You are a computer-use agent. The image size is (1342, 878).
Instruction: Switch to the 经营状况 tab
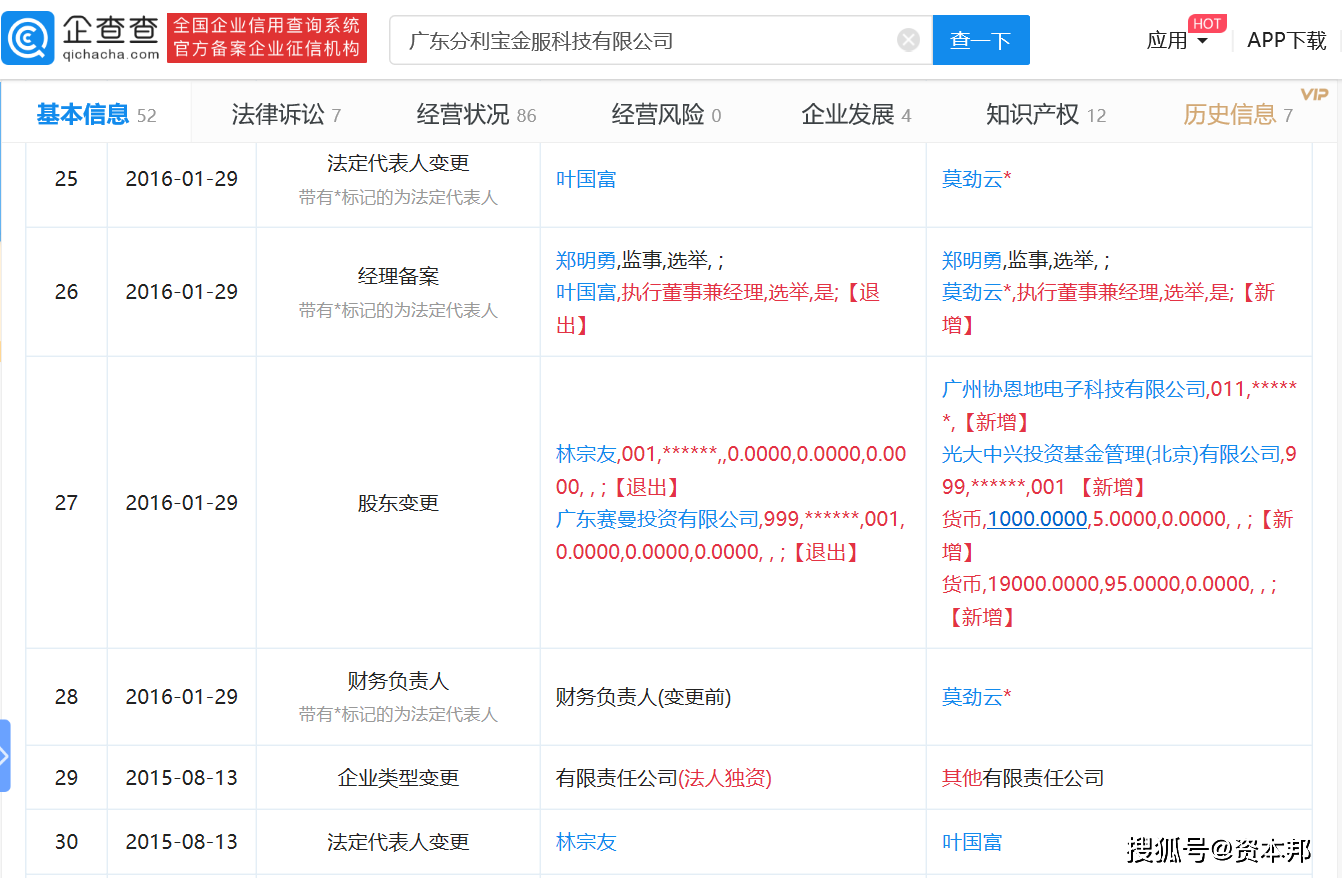pos(476,115)
